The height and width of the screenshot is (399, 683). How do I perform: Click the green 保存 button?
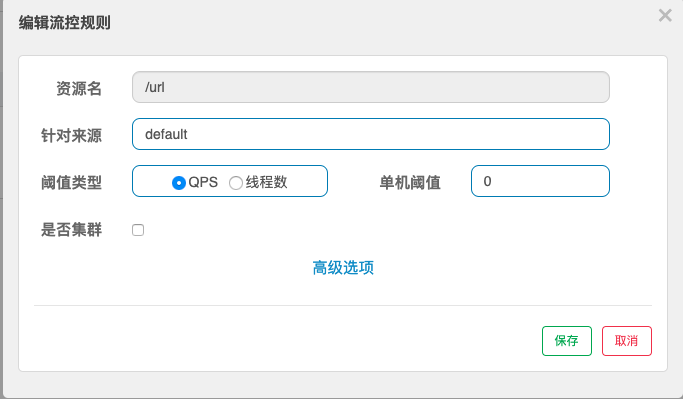click(567, 341)
